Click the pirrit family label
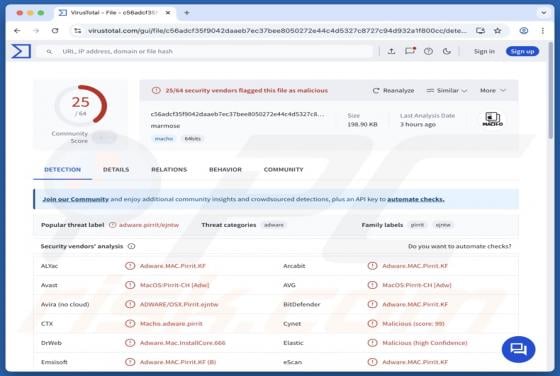Image resolution: width=560 pixels, height=376 pixels. point(417,225)
